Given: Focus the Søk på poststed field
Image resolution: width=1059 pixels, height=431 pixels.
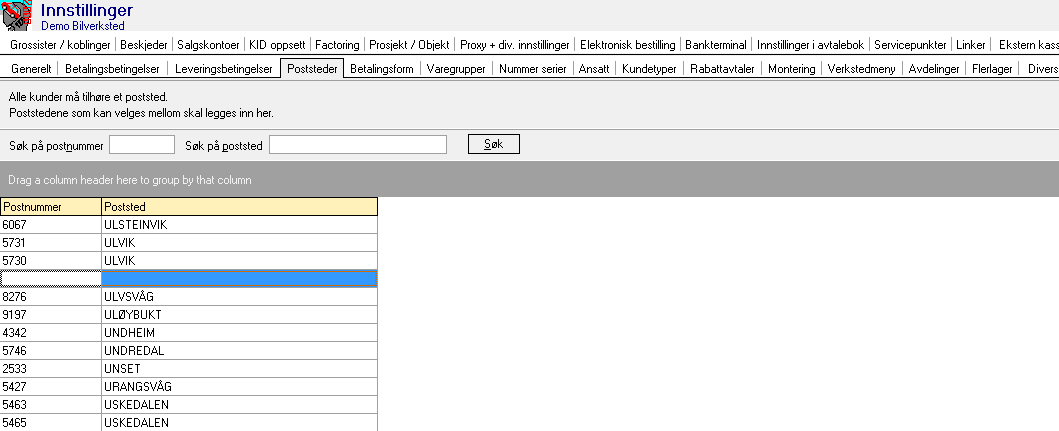Looking at the screenshot, I should [x=358, y=145].
